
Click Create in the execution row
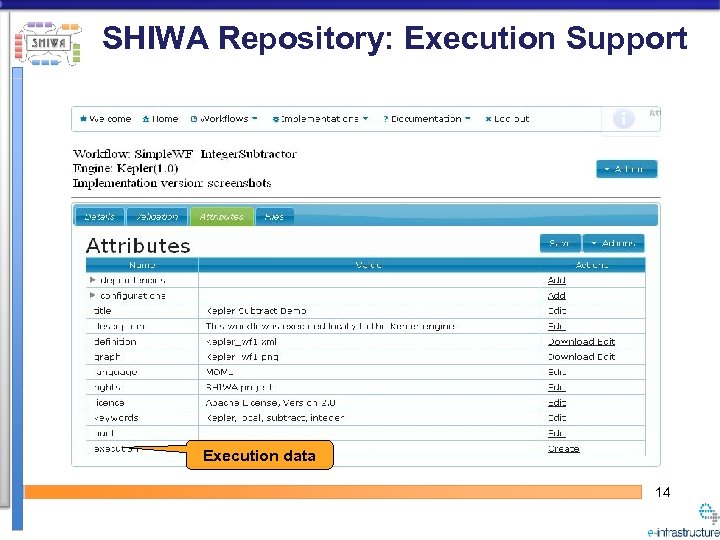(x=563, y=449)
